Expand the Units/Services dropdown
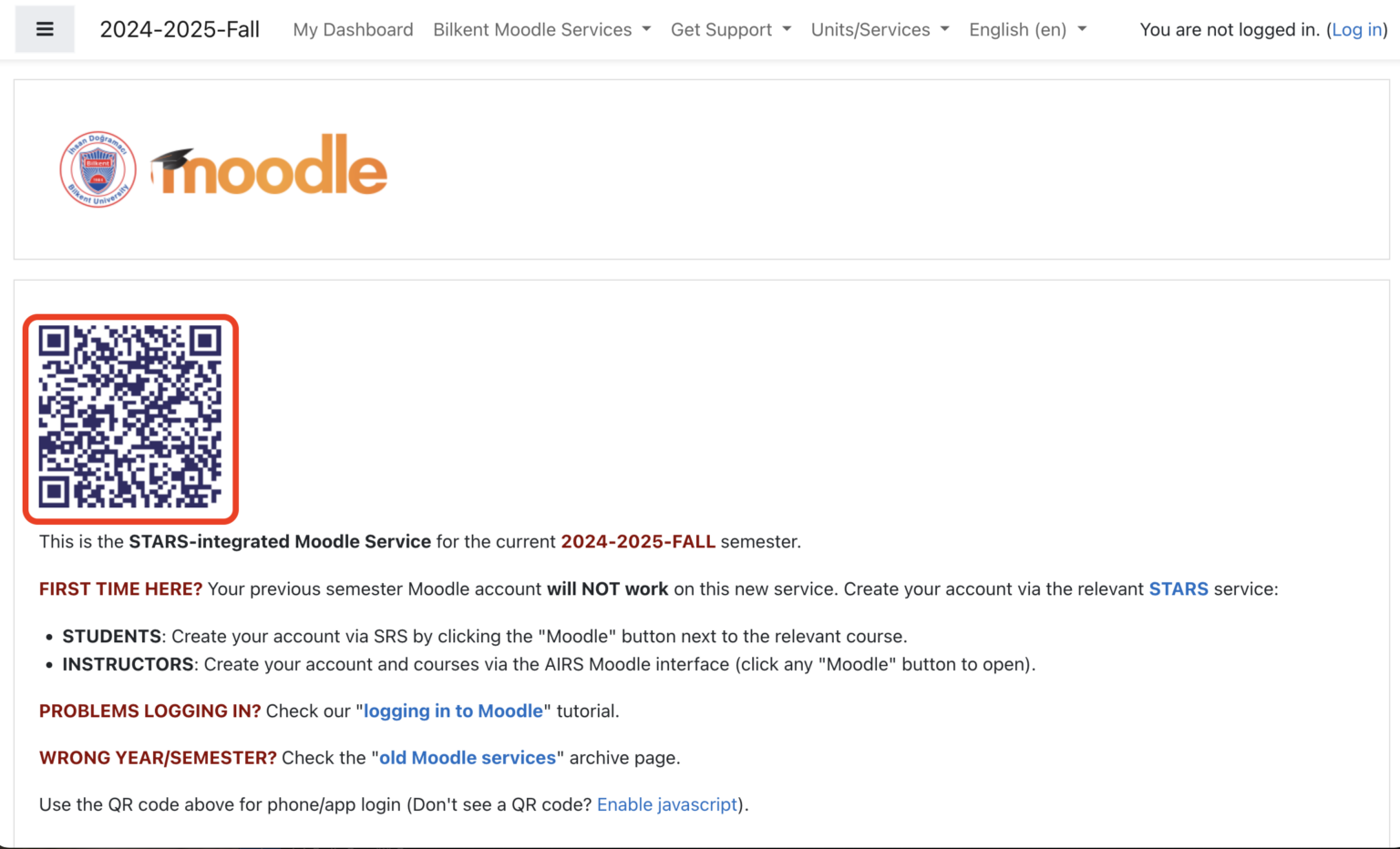 (x=878, y=29)
